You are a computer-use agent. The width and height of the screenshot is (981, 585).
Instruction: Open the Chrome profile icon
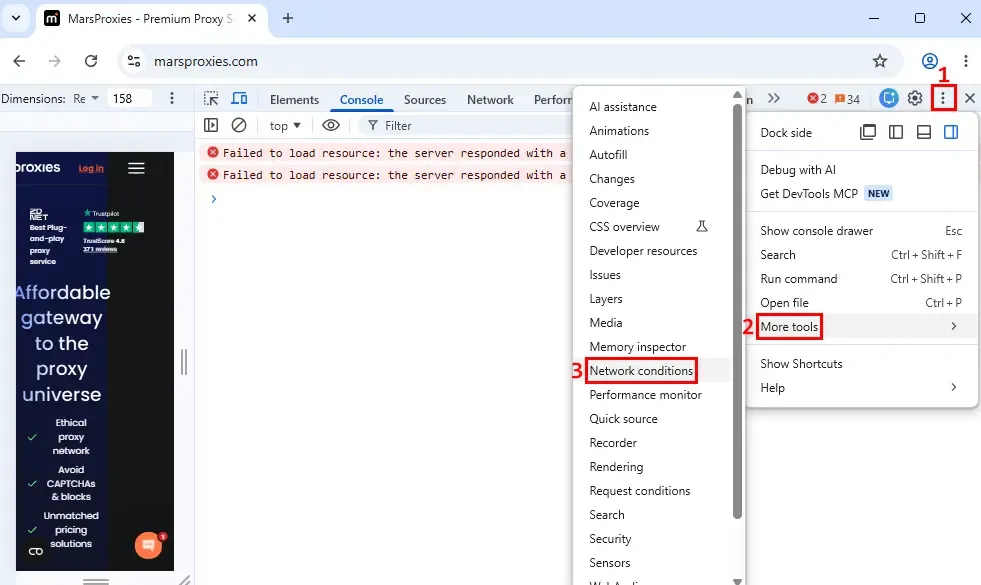pyautogui.click(x=930, y=61)
